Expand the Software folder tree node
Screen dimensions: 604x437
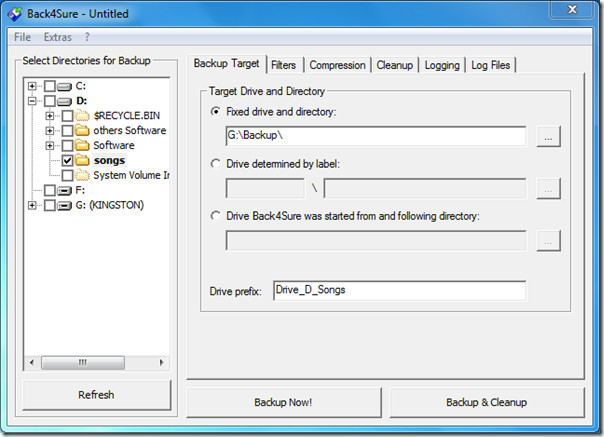click(x=50, y=146)
